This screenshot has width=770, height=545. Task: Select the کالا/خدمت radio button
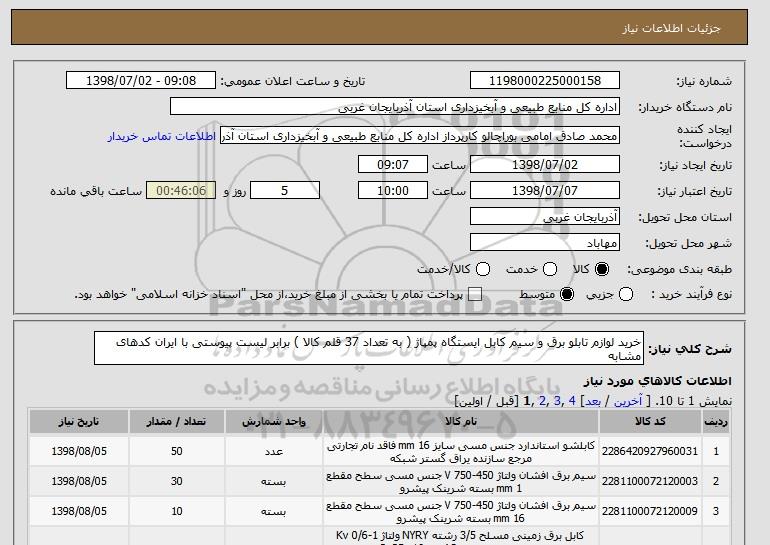pos(483,269)
